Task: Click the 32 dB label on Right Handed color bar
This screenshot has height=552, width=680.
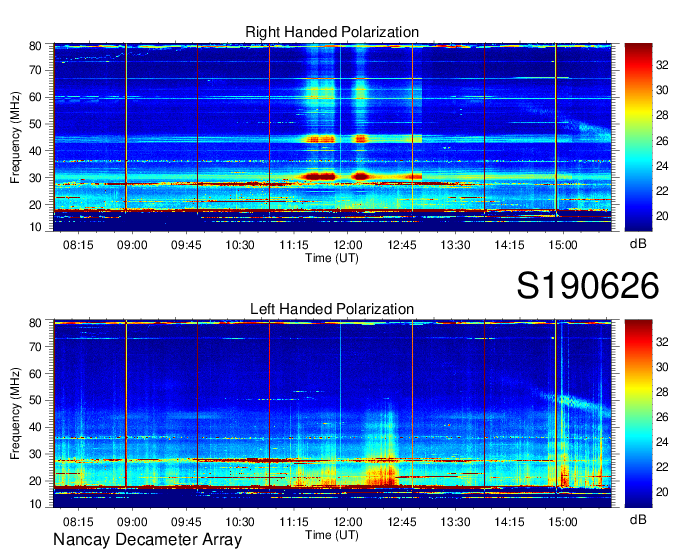Action: [x=662, y=65]
